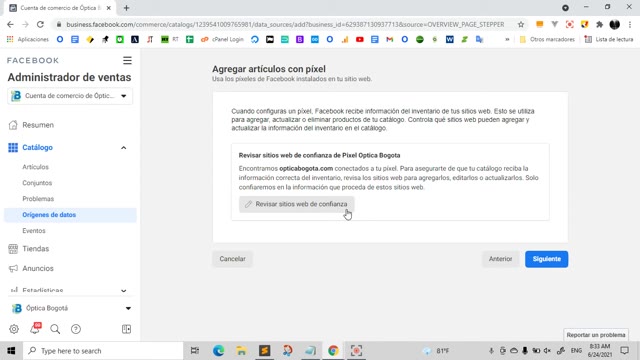This screenshot has width=640, height=360.
Task: Click the volume muted tray icon
Action: tap(547, 351)
